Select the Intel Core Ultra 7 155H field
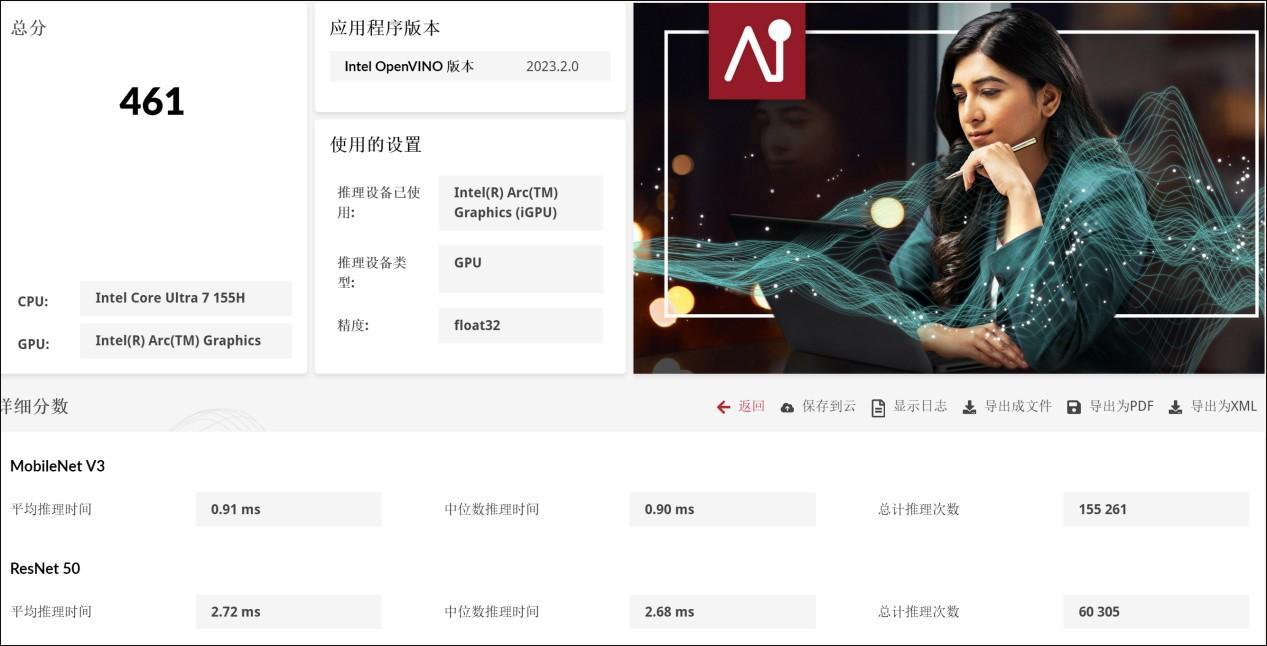The height and width of the screenshot is (646, 1267). tap(186, 298)
